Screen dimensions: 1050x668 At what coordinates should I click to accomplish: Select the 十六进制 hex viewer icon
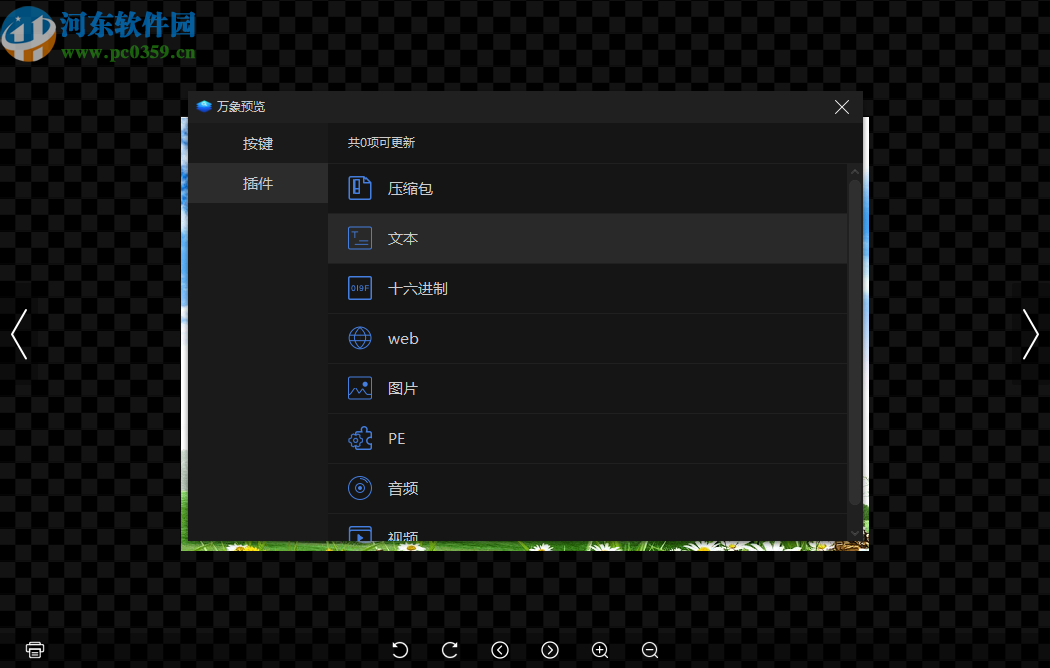[x=360, y=287]
